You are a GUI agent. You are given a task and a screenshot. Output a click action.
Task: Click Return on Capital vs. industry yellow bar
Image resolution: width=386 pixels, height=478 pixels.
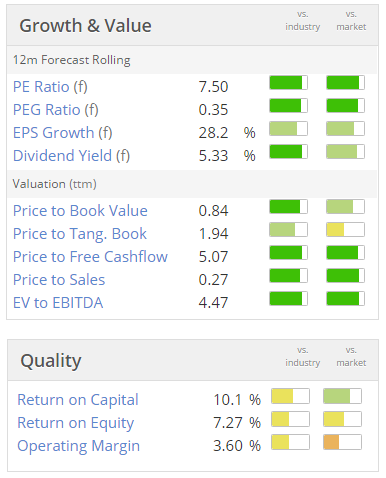(290, 396)
